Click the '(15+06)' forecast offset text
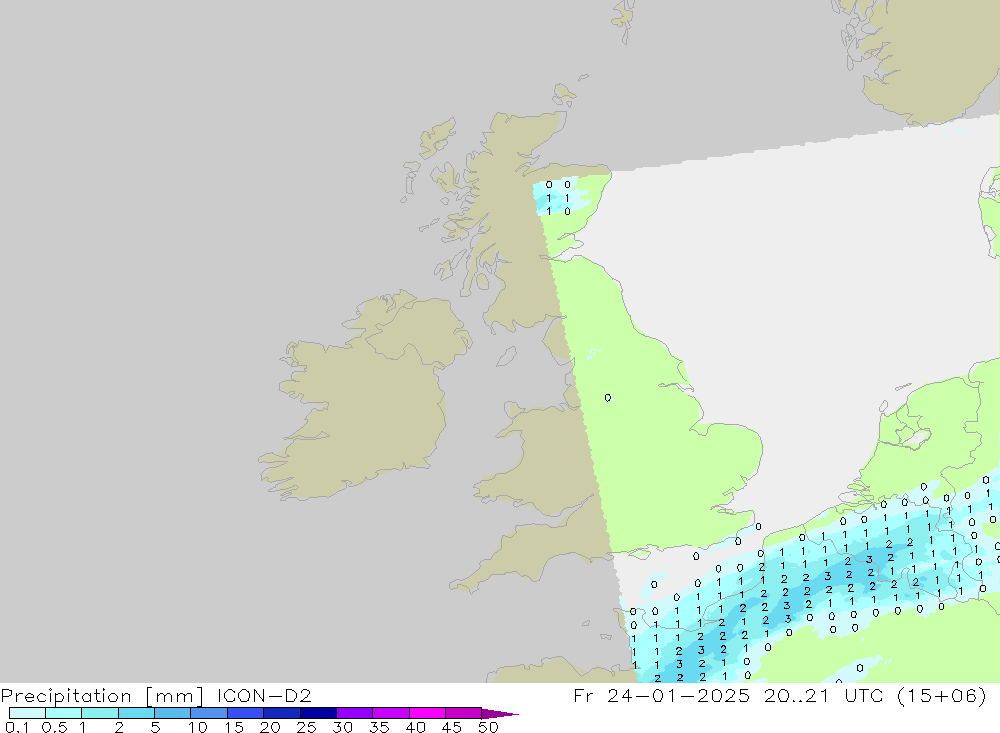This screenshot has width=1000, height=733. [941, 695]
